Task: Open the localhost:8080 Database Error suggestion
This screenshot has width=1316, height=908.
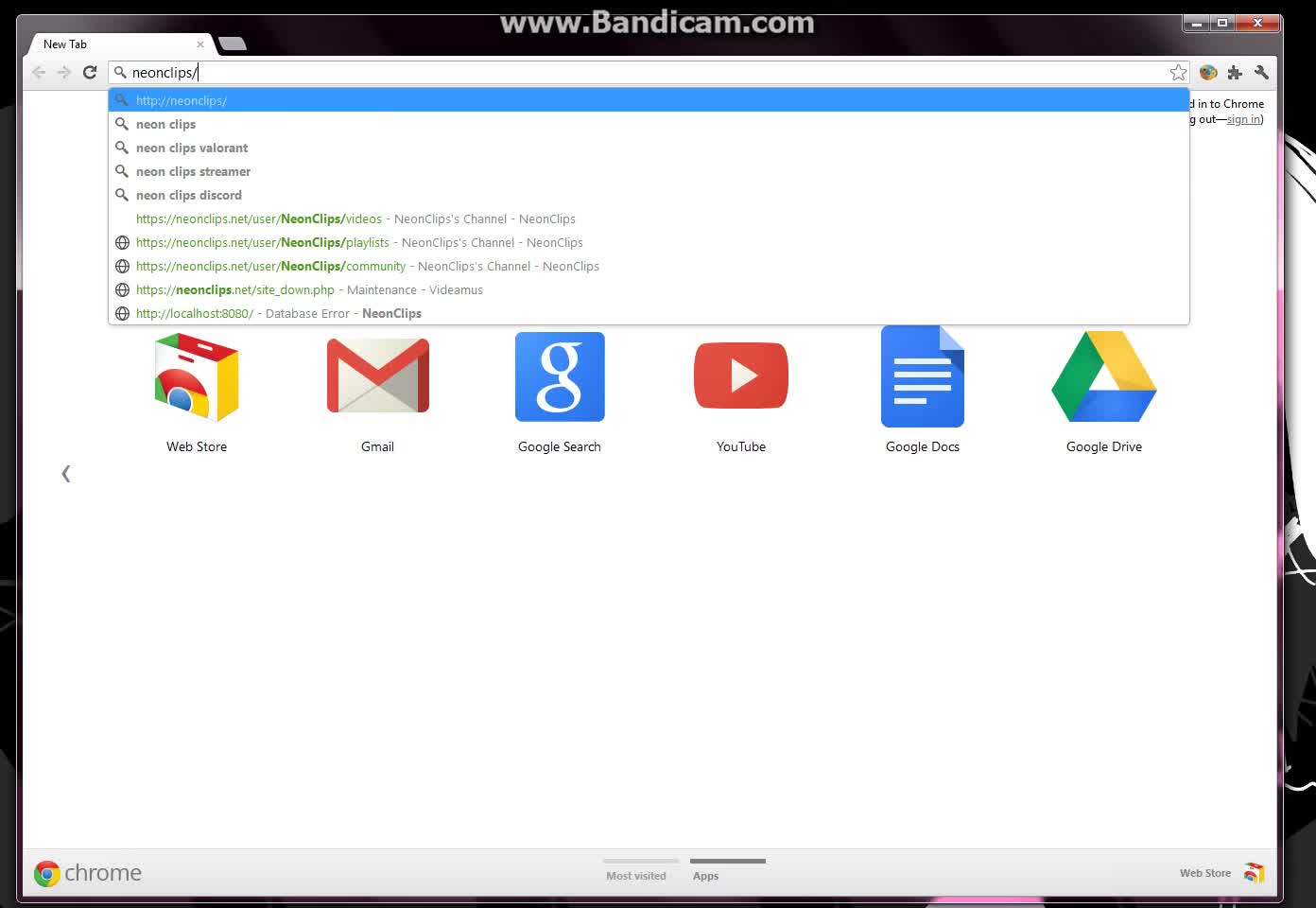Action: (x=649, y=313)
